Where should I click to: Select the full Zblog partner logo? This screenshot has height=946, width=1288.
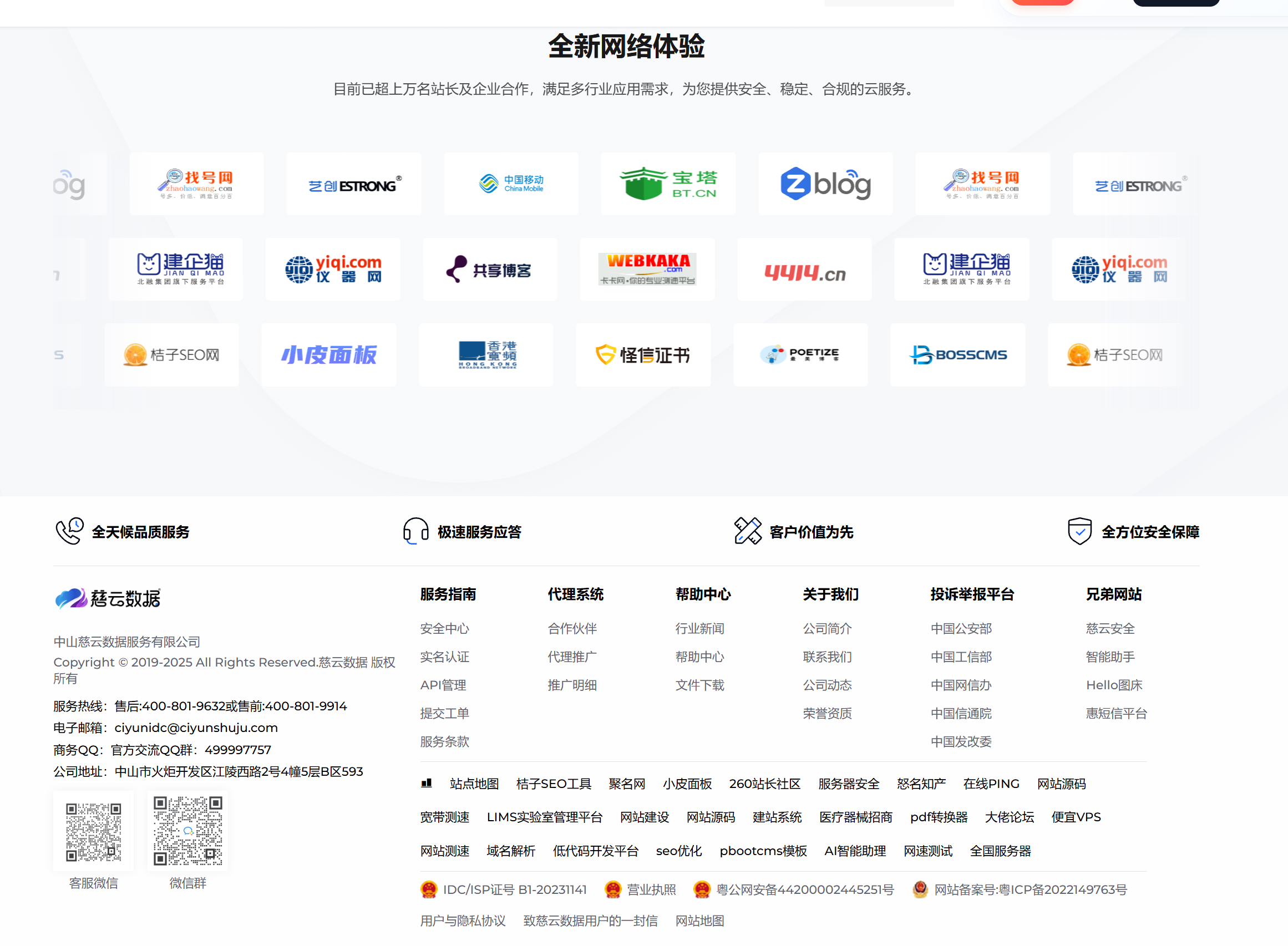tap(825, 184)
